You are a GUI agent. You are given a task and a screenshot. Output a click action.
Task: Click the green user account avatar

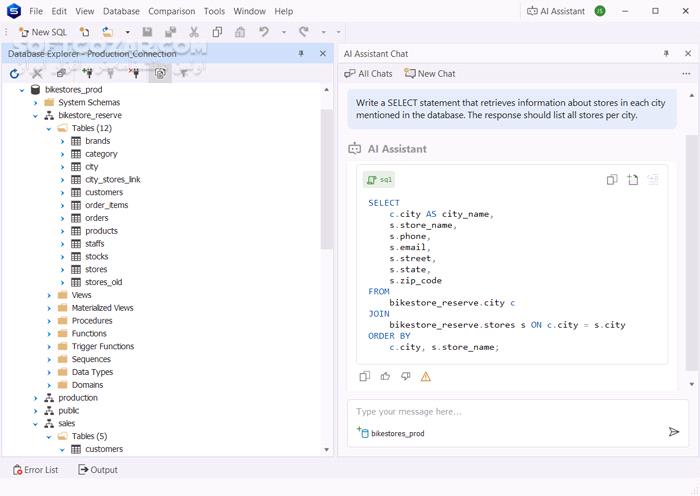(600, 11)
